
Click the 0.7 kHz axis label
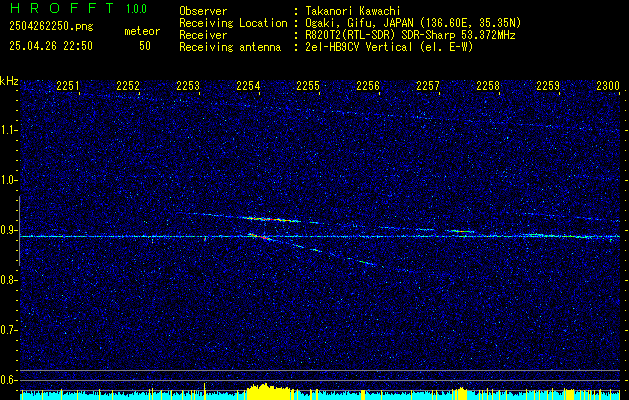tap(8, 330)
